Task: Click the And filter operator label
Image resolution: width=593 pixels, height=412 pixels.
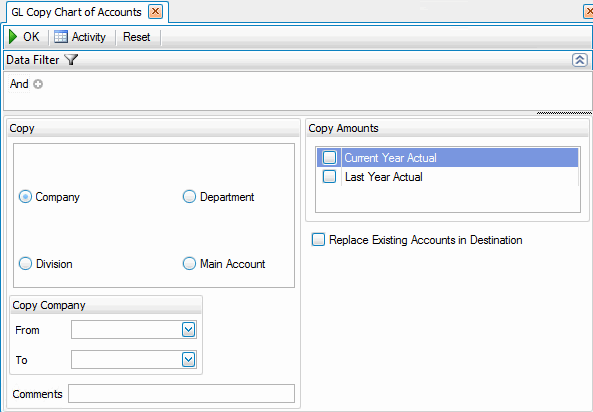Action: pos(19,84)
